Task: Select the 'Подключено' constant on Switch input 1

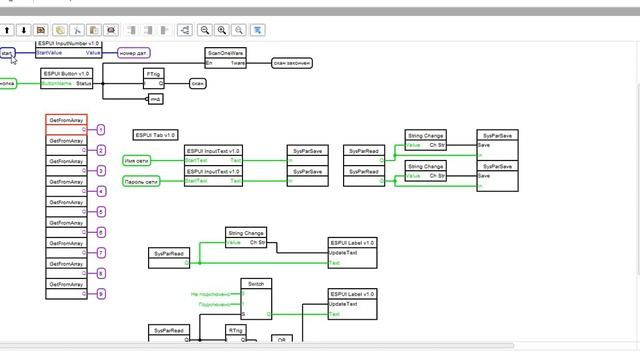Action: [x=214, y=304]
